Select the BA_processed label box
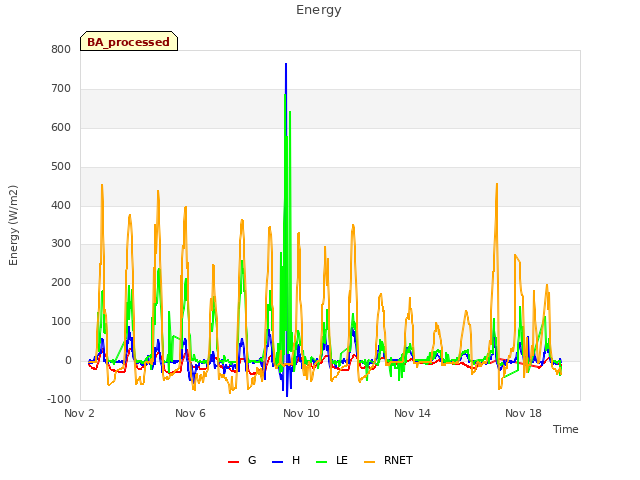 pos(129,41)
